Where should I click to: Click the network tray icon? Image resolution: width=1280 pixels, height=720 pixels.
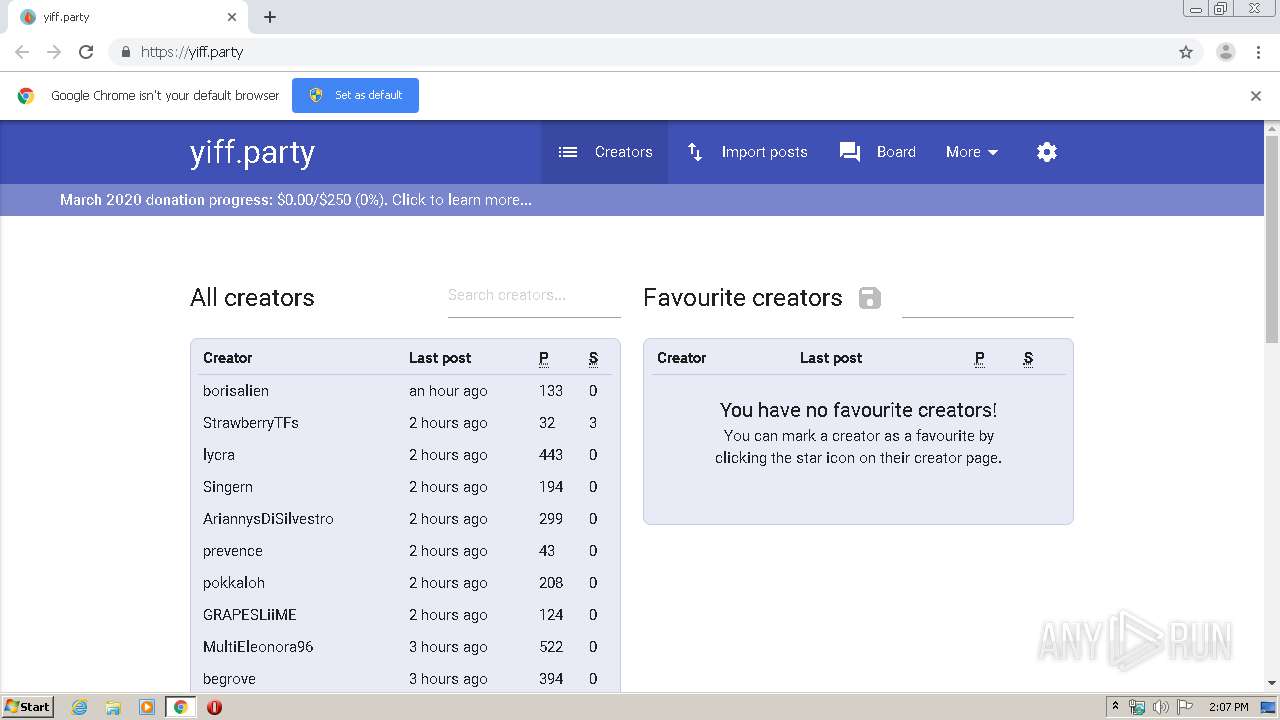1137,707
